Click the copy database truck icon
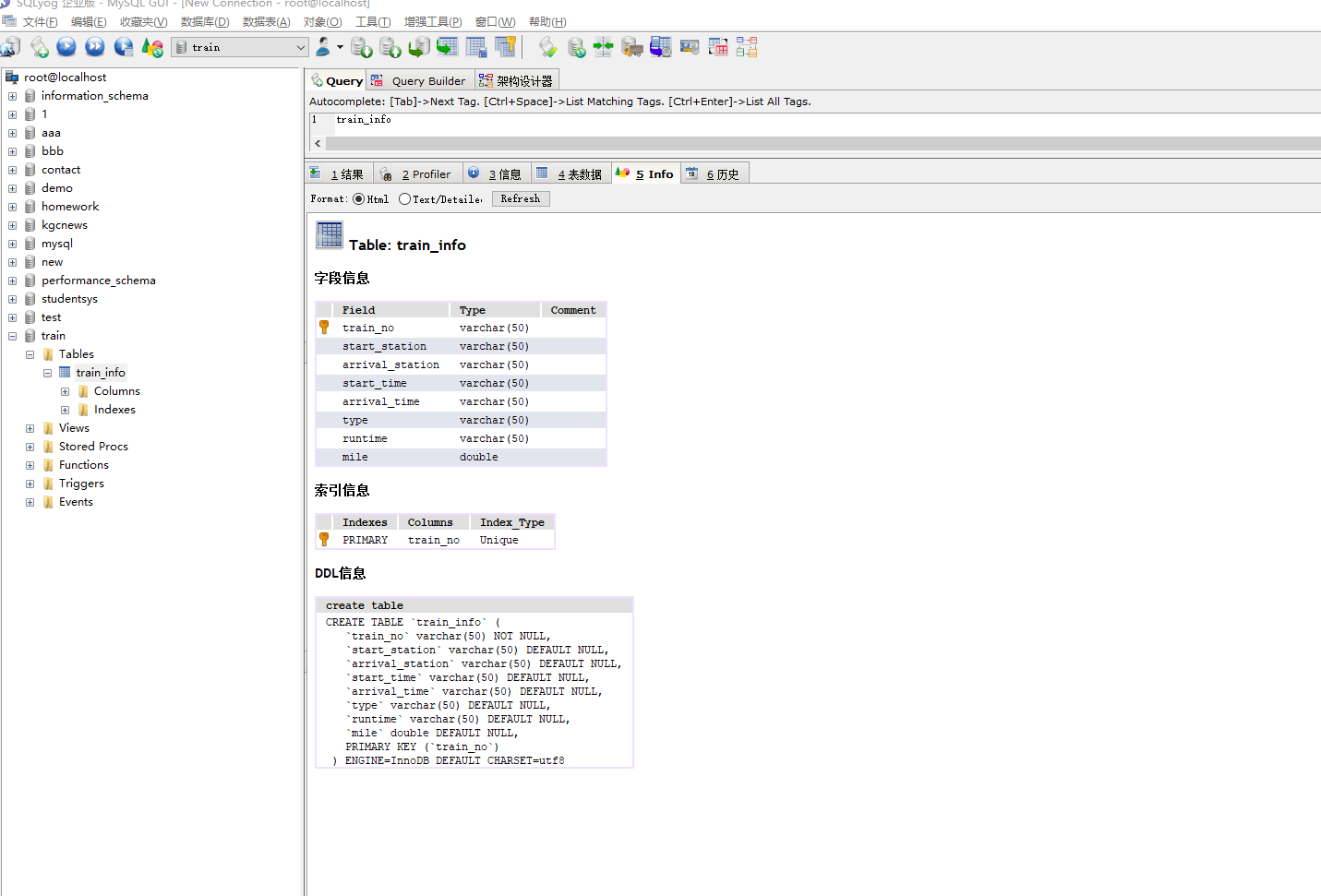This screenshot has width=1321, height=896. tap(632, 47)
